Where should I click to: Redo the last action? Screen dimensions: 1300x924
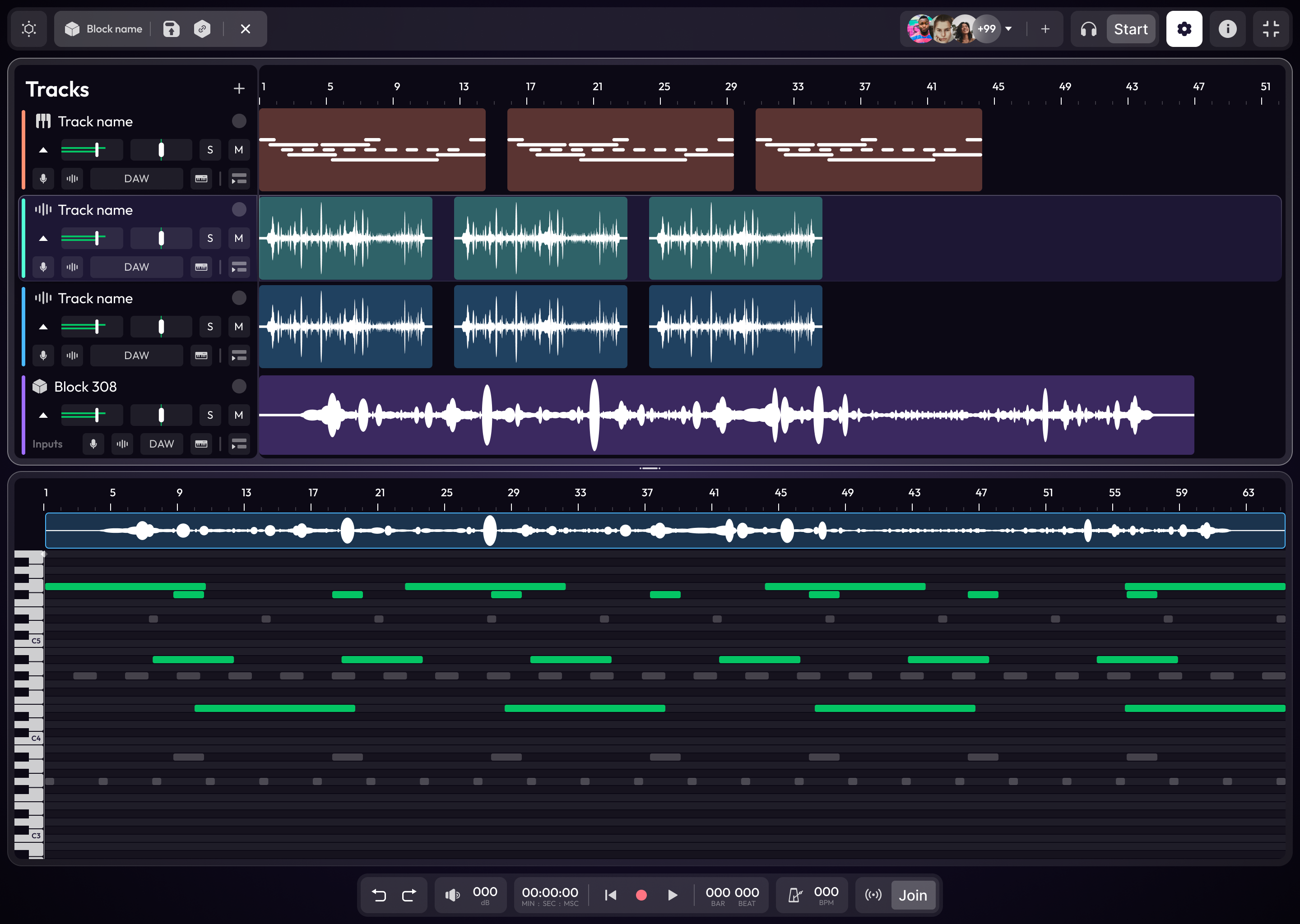point(409,895)
